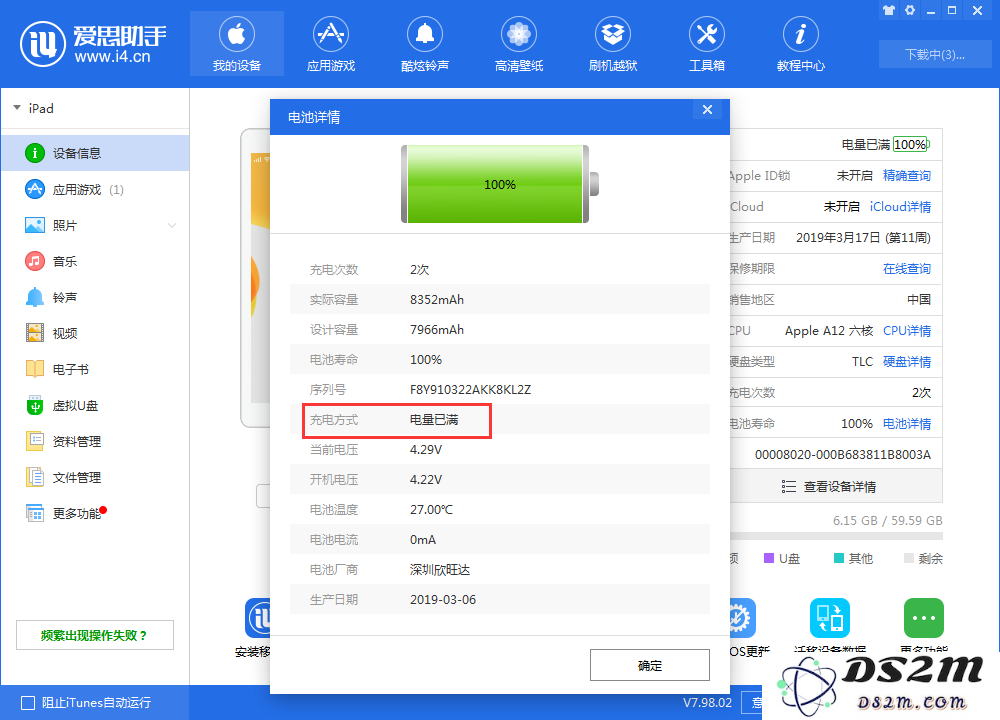
Task: Click the gray 剩余 storage legend swatch
Action: pos(909,558)
